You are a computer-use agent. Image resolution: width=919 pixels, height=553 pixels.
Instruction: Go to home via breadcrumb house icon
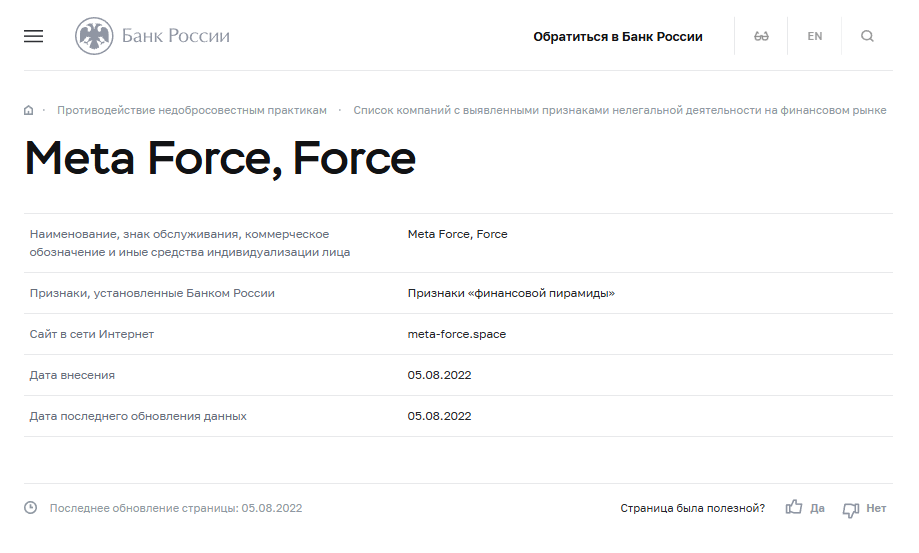click(x=29, y=110)
